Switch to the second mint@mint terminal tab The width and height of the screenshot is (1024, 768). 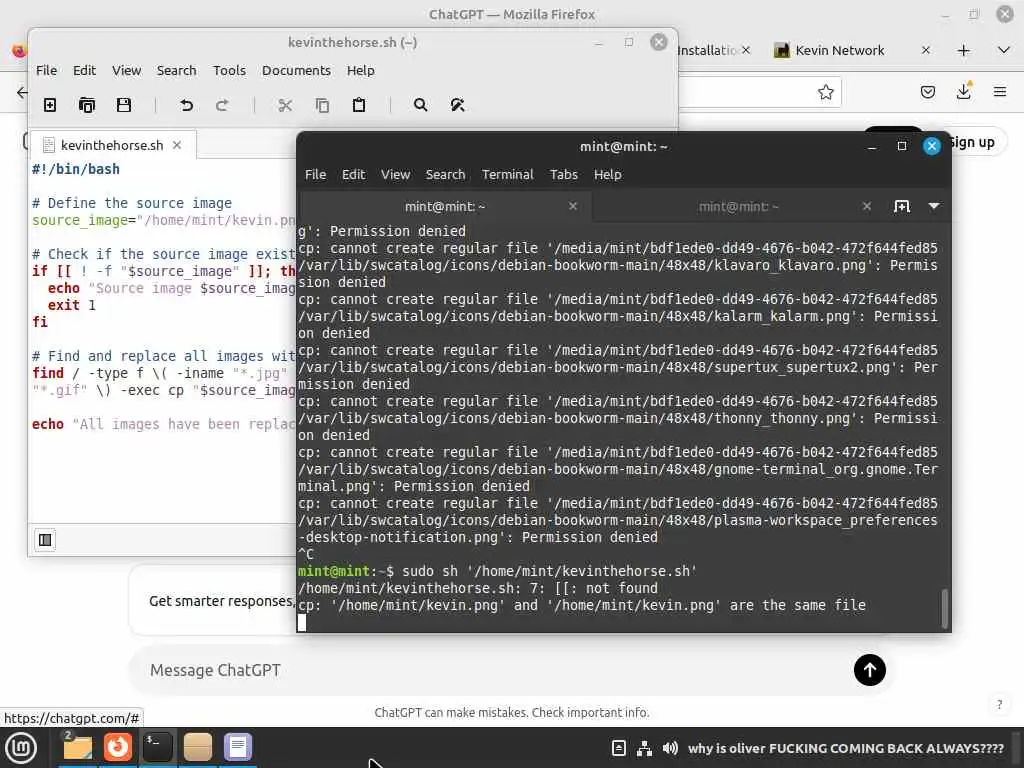click(x=738, y=206)
